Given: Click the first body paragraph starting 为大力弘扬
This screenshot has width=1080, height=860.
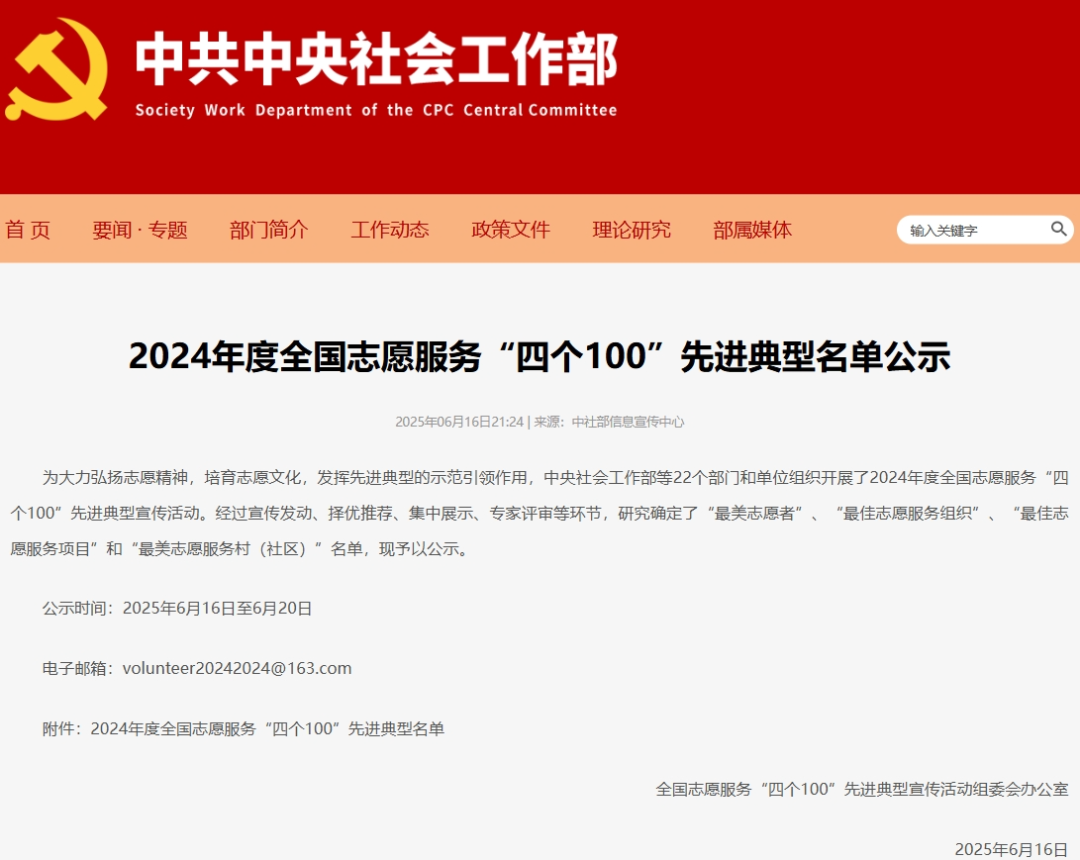Looking at the screenshot, I should 539,513.
